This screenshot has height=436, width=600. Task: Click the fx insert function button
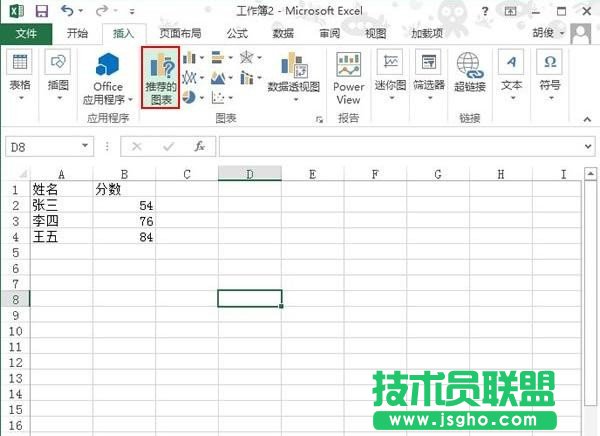[199, 146]
